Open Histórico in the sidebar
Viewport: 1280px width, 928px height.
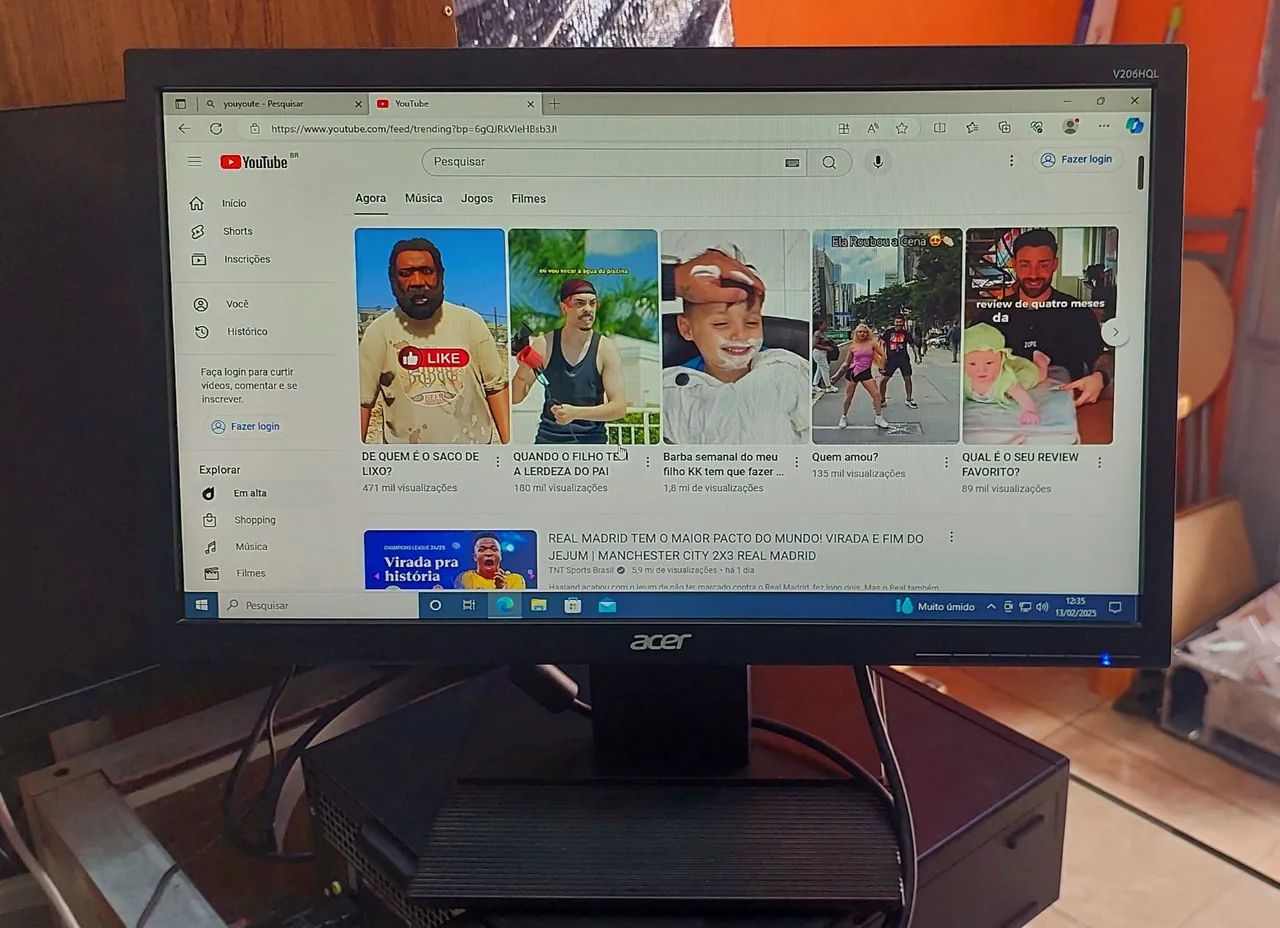pos(244,331)
